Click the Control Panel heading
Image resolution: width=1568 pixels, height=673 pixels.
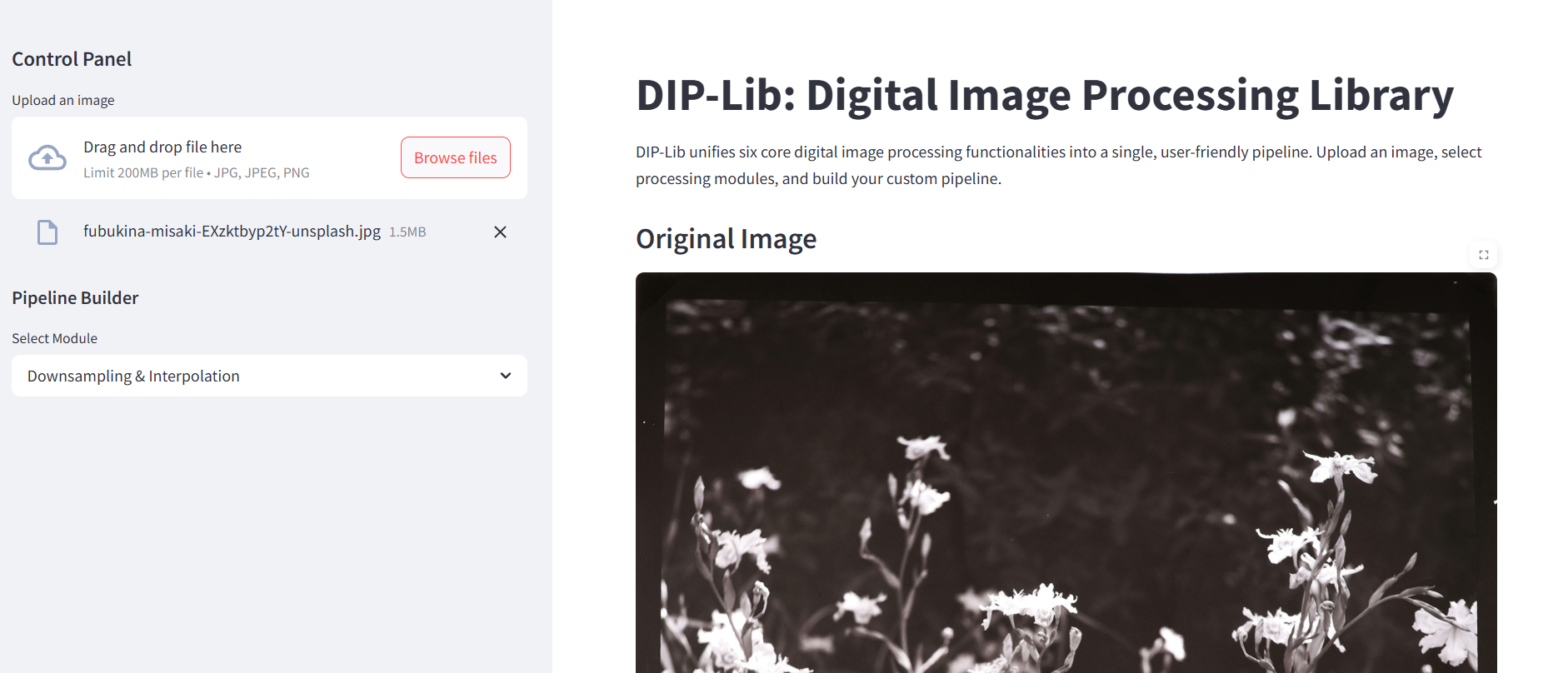pos(72,59)
